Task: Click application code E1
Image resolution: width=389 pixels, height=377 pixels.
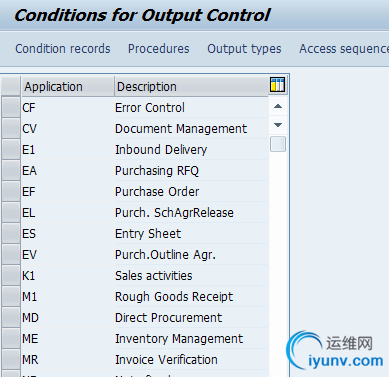Action: click(x=29, y=150)
